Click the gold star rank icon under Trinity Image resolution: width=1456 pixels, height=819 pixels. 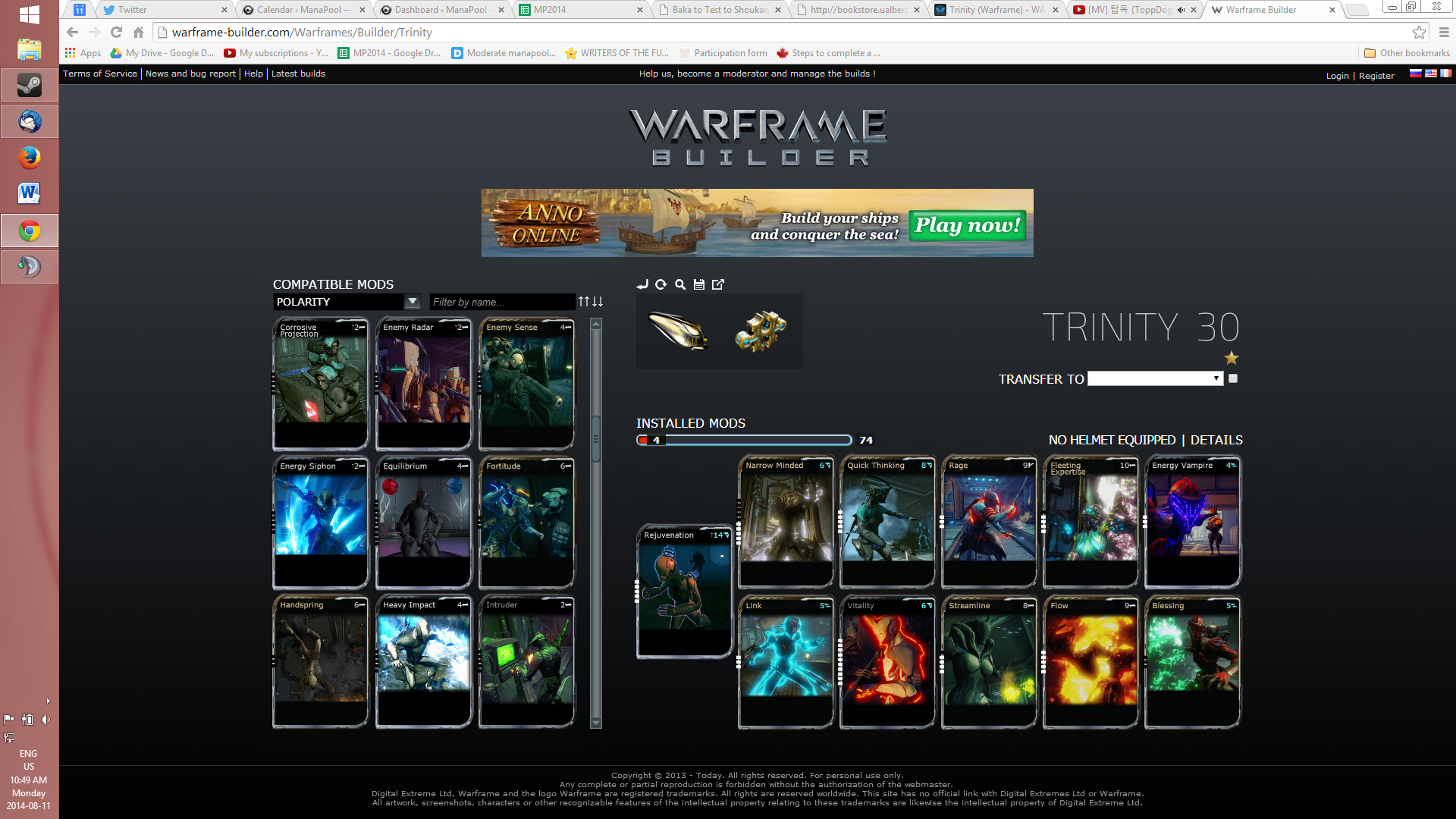tap(1232, 358)
